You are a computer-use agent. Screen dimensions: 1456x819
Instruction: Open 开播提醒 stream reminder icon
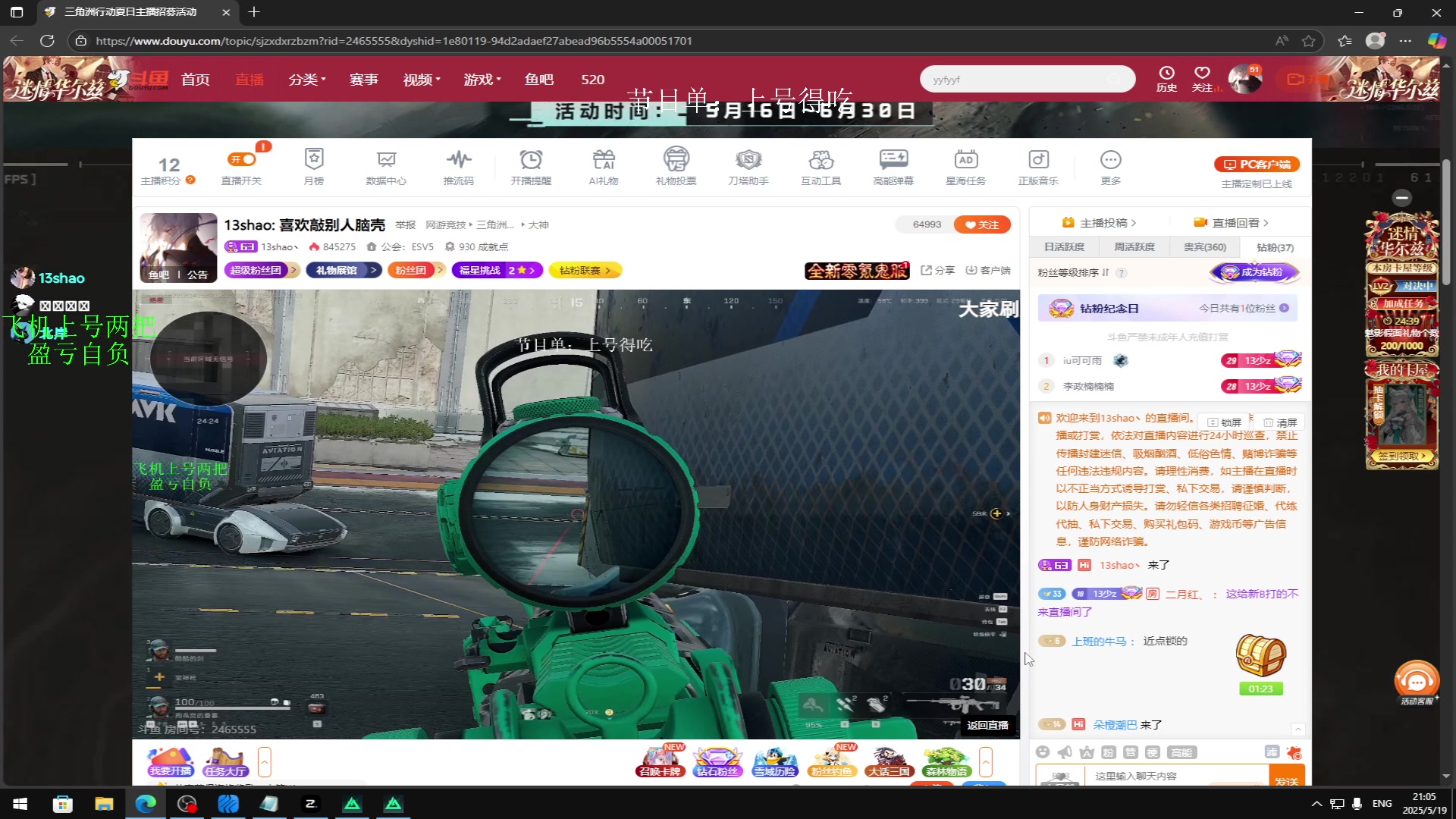[x=531, y=166]
